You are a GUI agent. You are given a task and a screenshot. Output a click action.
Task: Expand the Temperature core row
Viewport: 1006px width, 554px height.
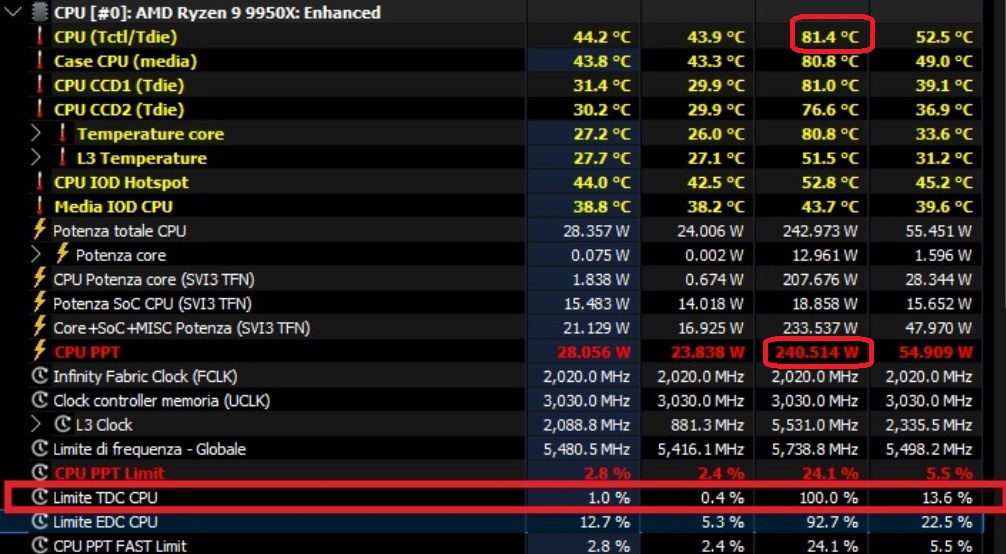coord(36,134)
